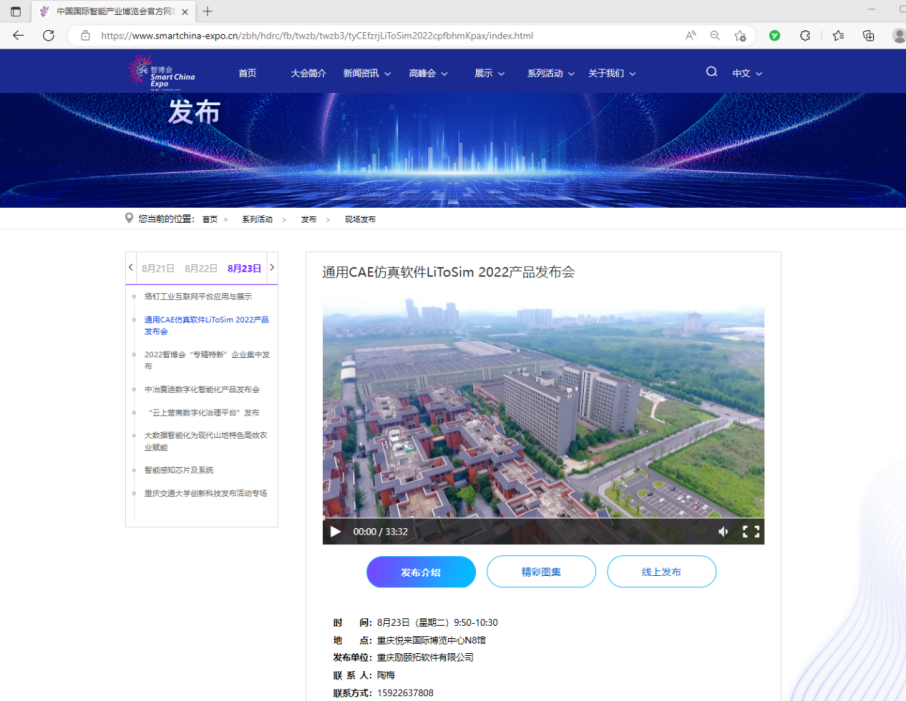Click 发布 in breadcrumb trail

click(309, 220)
